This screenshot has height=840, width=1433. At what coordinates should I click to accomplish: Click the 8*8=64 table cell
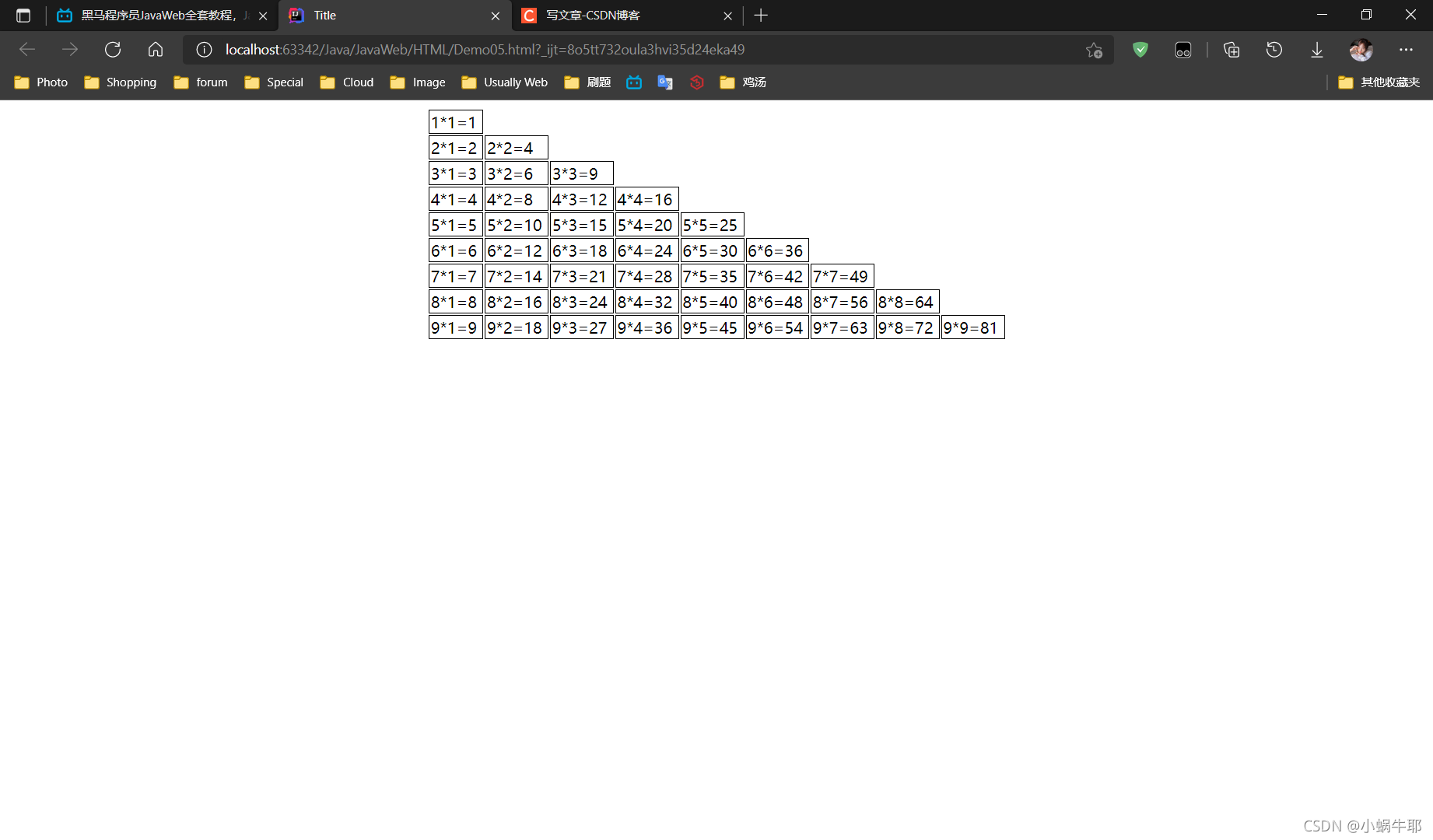click(x=908, y=302)
